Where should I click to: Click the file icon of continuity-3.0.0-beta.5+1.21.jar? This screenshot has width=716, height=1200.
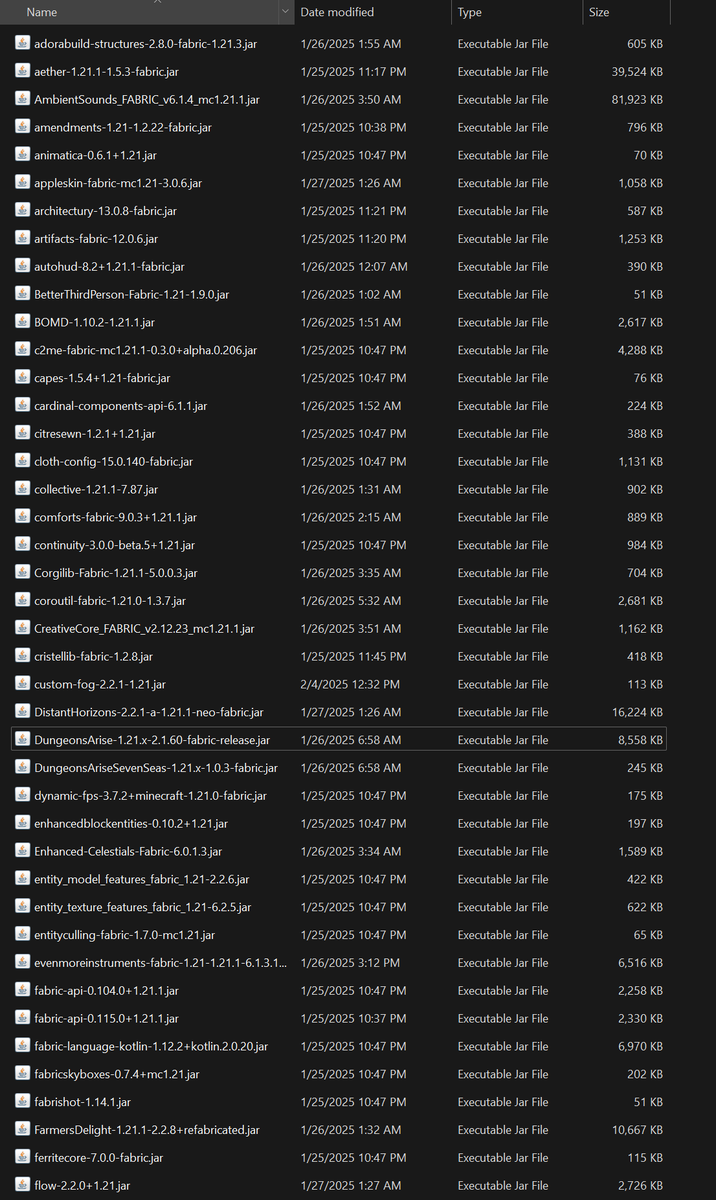(x=23, y=545)
